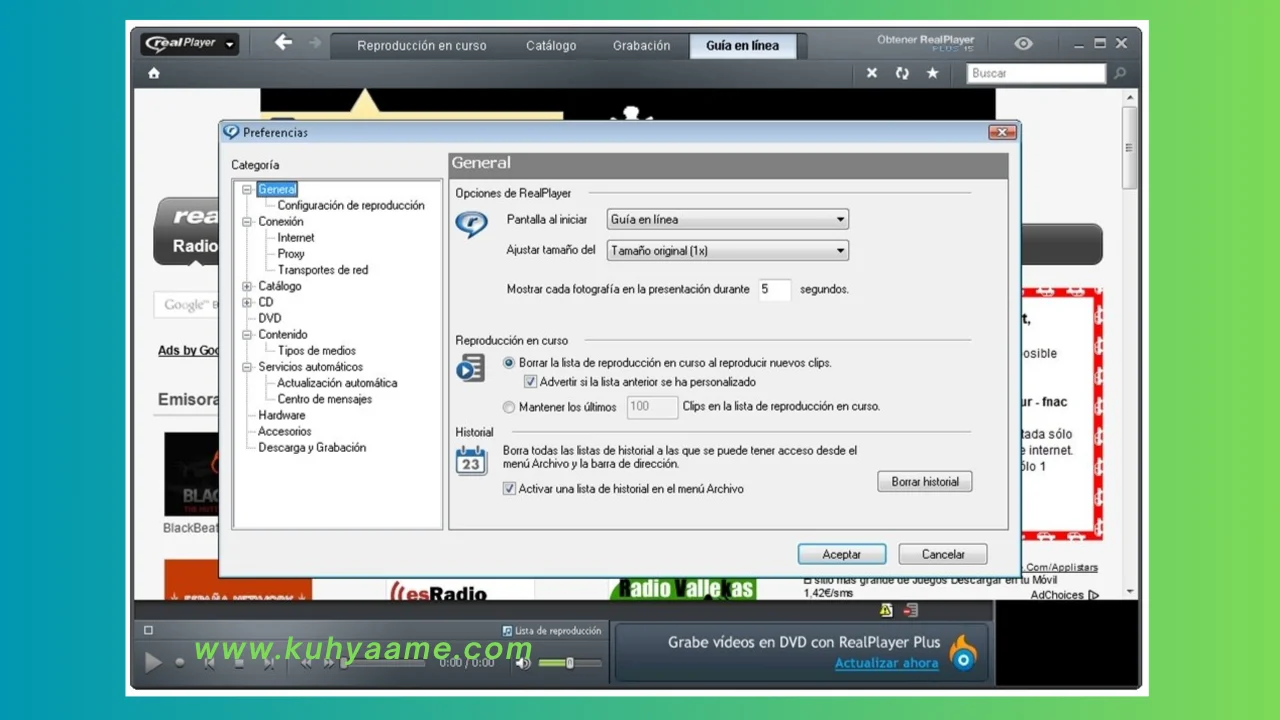
Task: Select Configuración de reproducción tree item
Action: (x=351, y=205)
